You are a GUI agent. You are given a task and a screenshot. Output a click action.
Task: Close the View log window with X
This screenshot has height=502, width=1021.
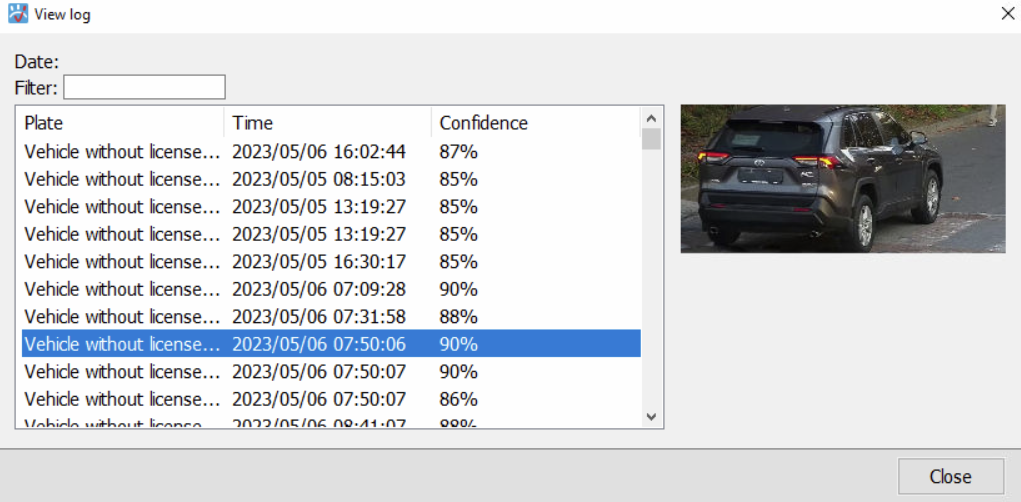click(1007, 13)
